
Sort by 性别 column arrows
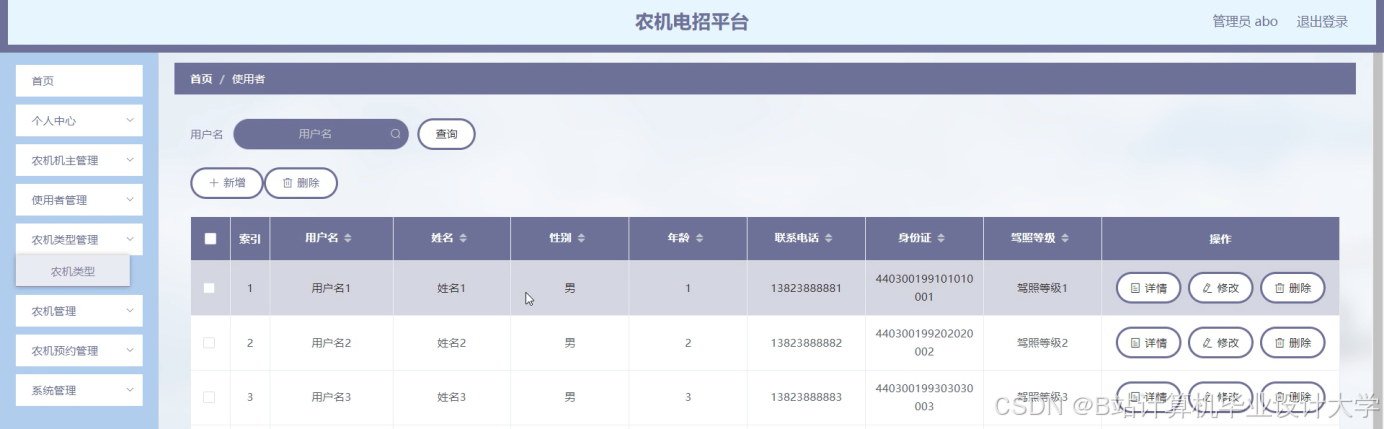(x=581, y=239)
